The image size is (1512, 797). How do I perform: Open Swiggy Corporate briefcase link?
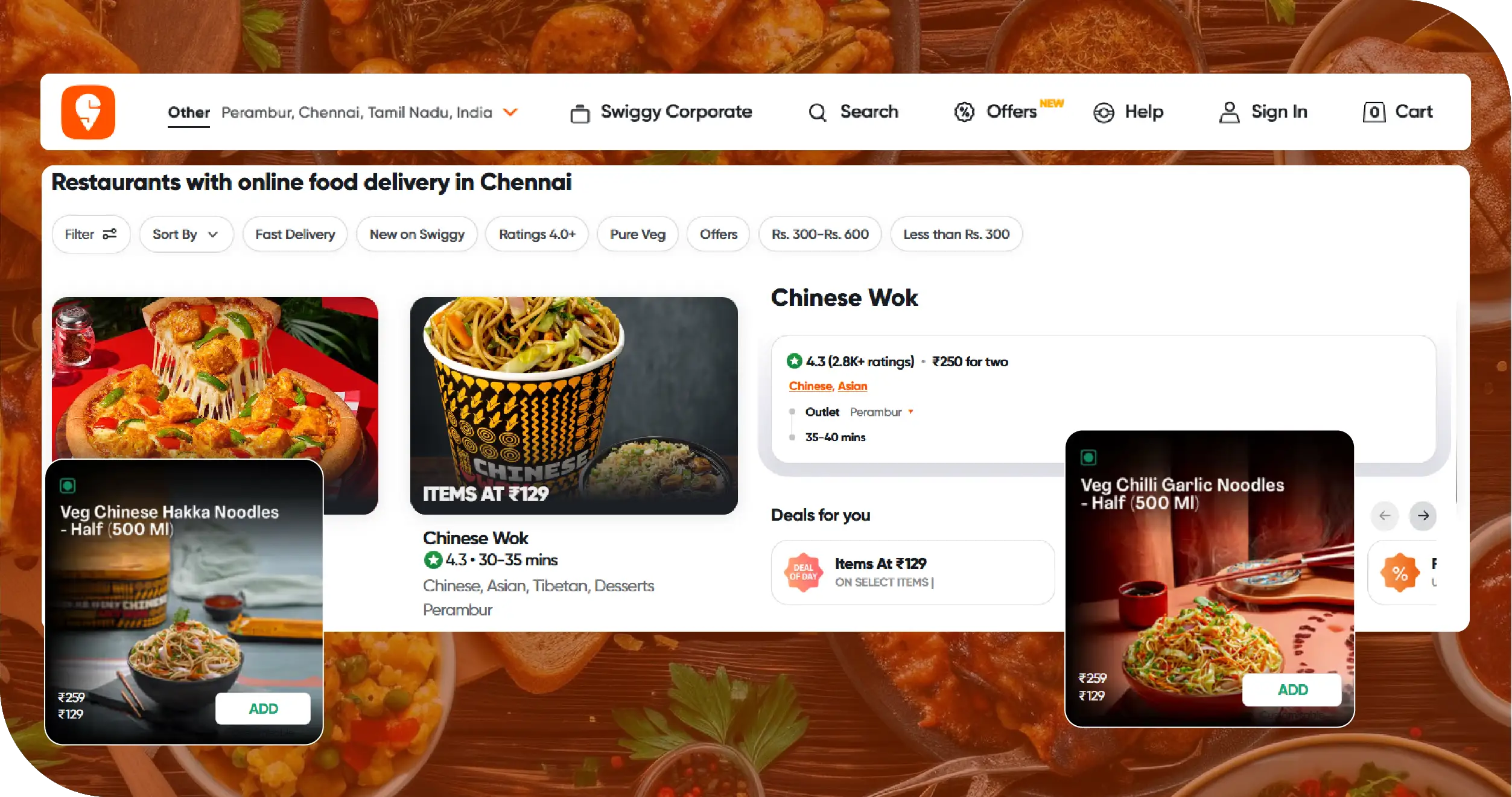(661, 112)
